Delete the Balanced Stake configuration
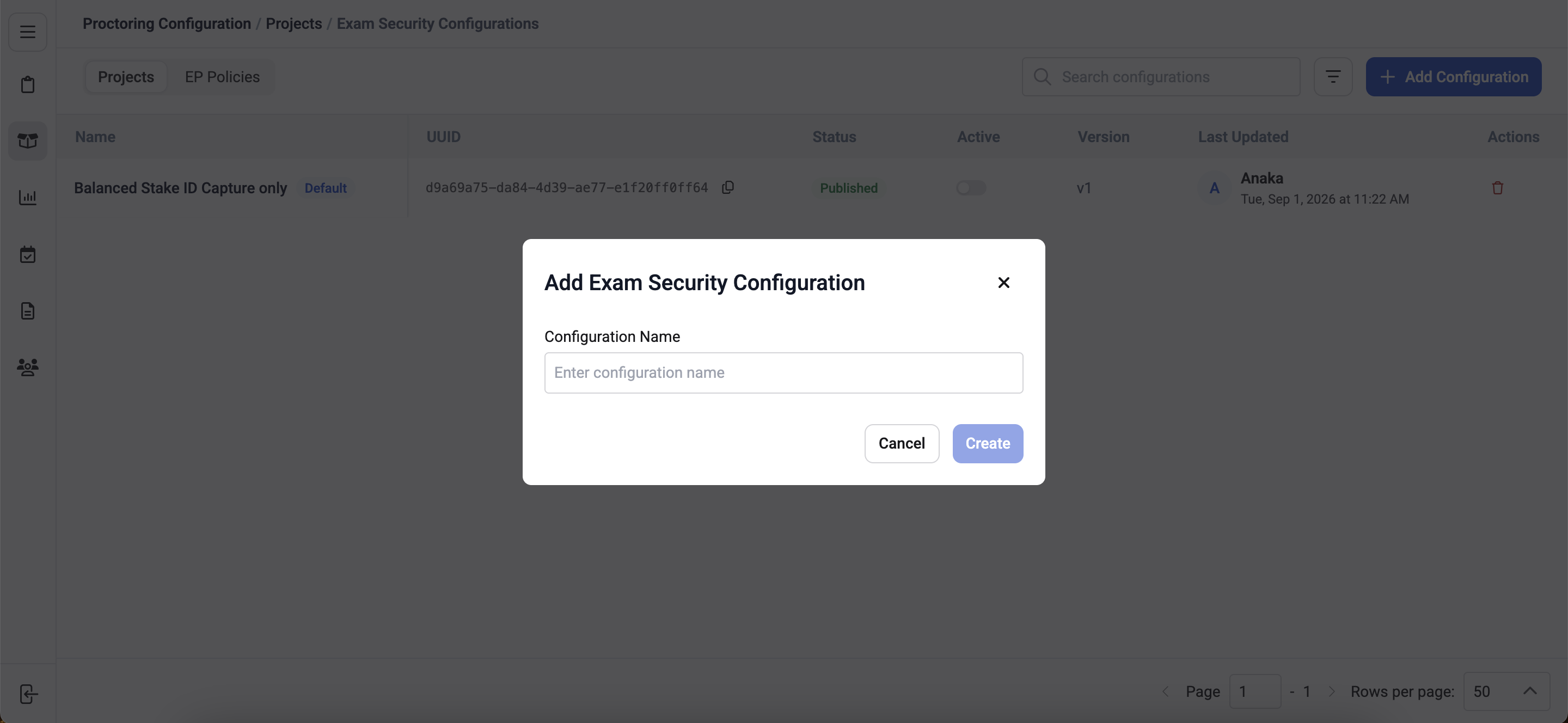 pyautogui.click(x=1497, y=188)
